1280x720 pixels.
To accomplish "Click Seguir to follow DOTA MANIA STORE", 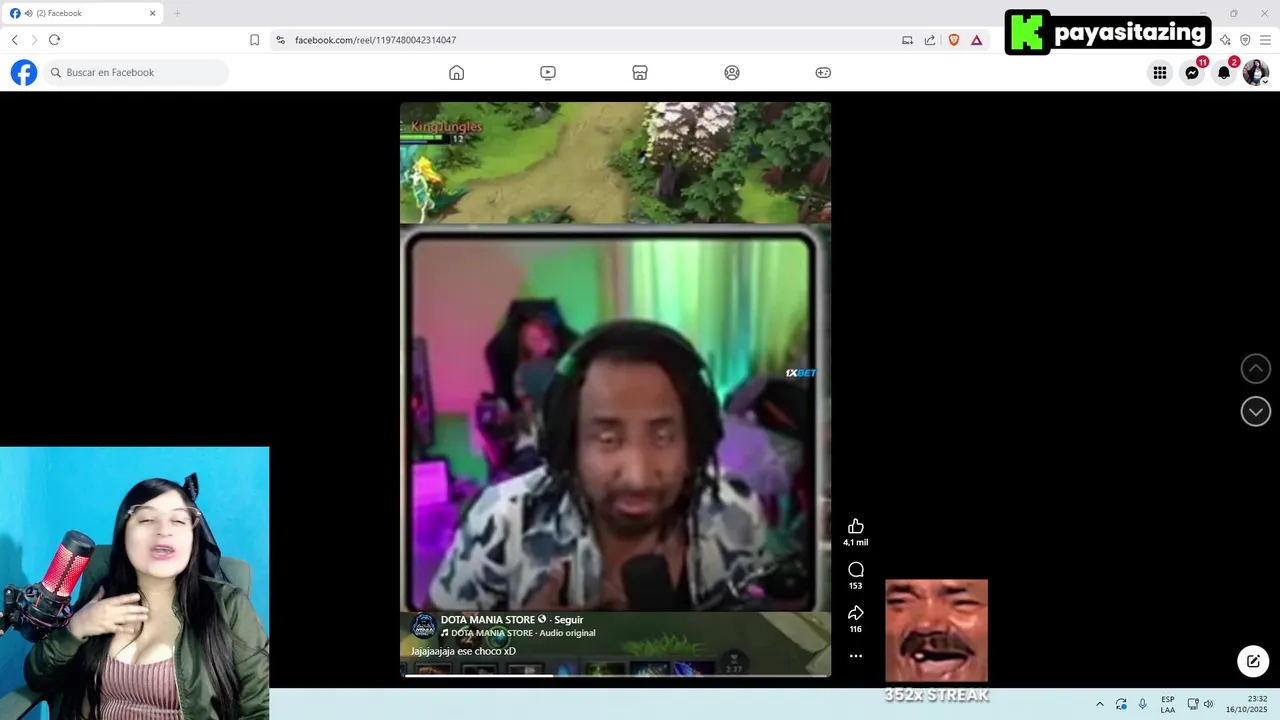I will click(x=568, y=620).
